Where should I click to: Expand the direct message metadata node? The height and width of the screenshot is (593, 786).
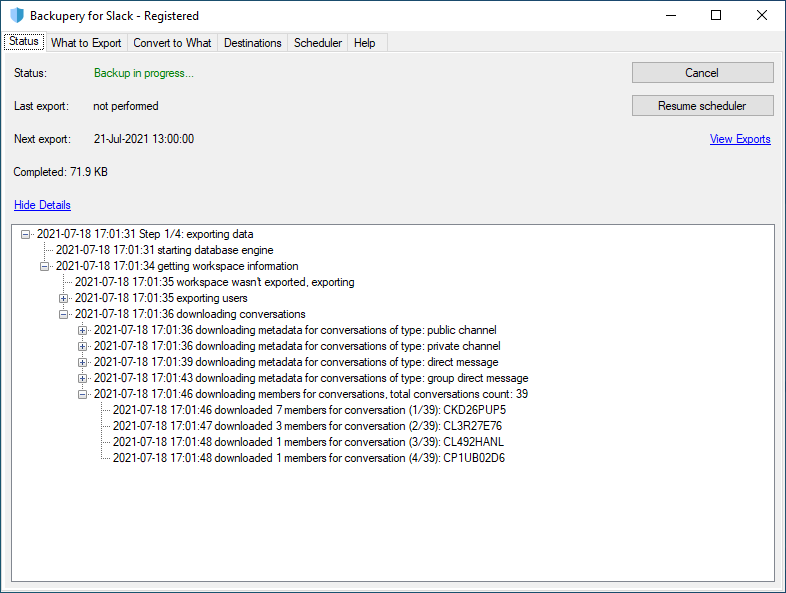click(x=83, y=362)
